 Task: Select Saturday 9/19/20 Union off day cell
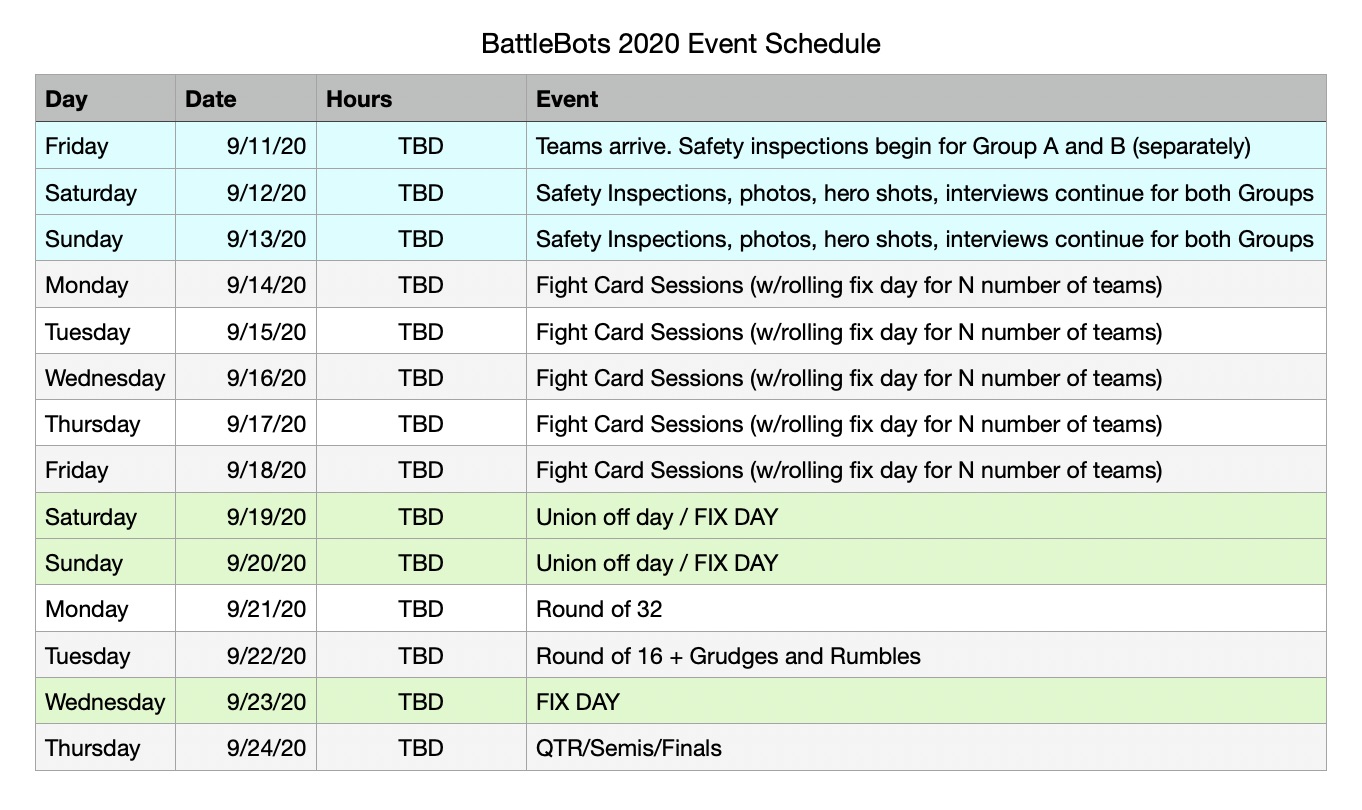pyautogui.click(x=926, y=517)
